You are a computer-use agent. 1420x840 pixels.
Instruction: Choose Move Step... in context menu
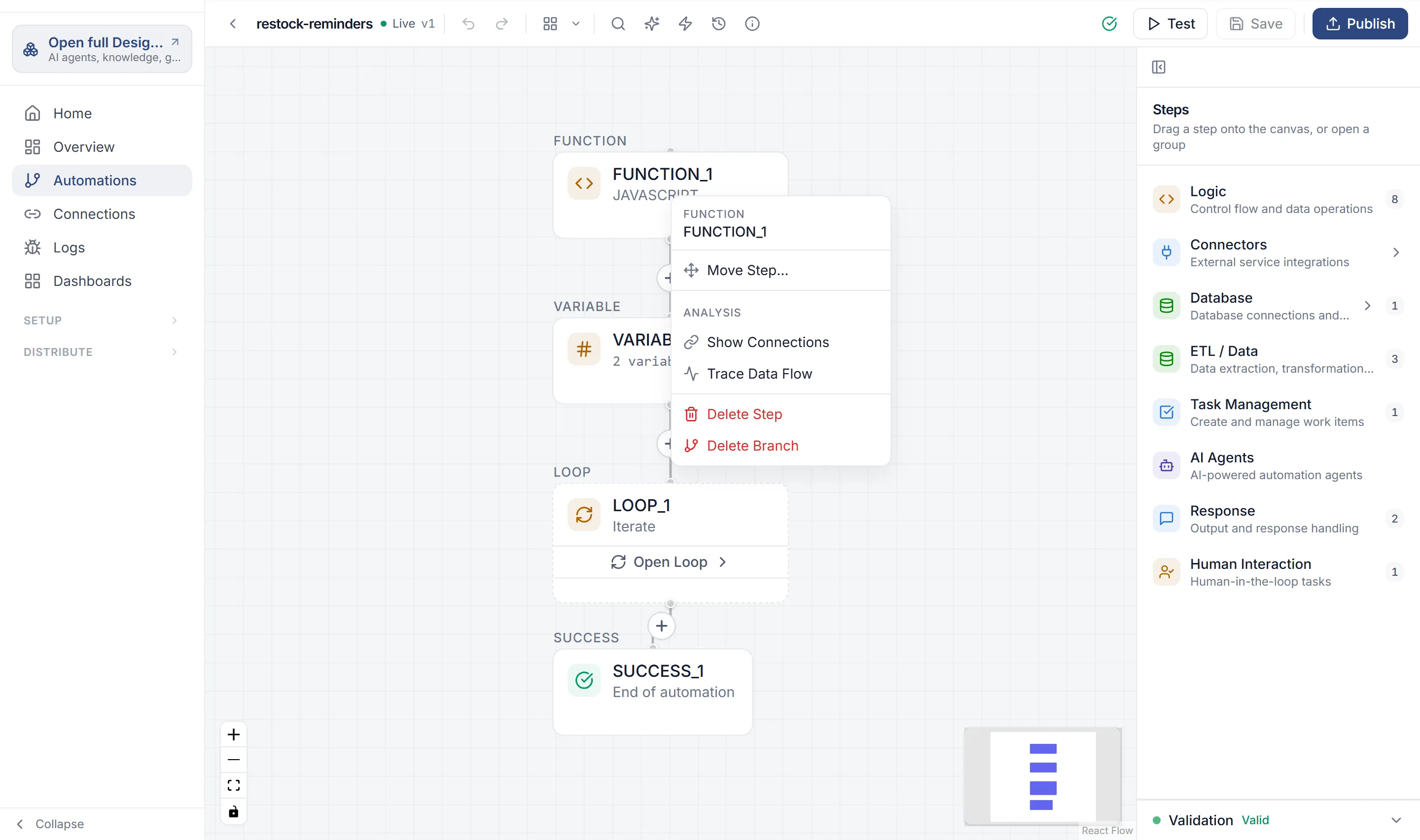click(x=781, y=271)
